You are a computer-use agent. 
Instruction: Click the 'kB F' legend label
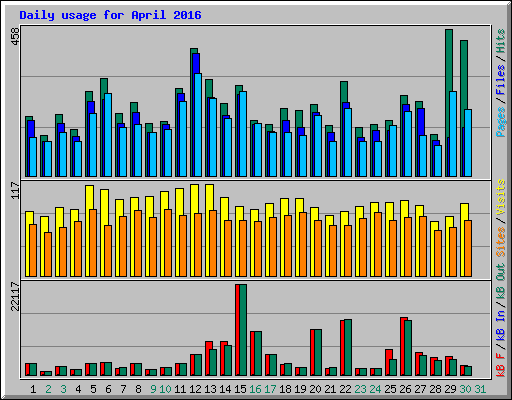[x=501, y=364]
